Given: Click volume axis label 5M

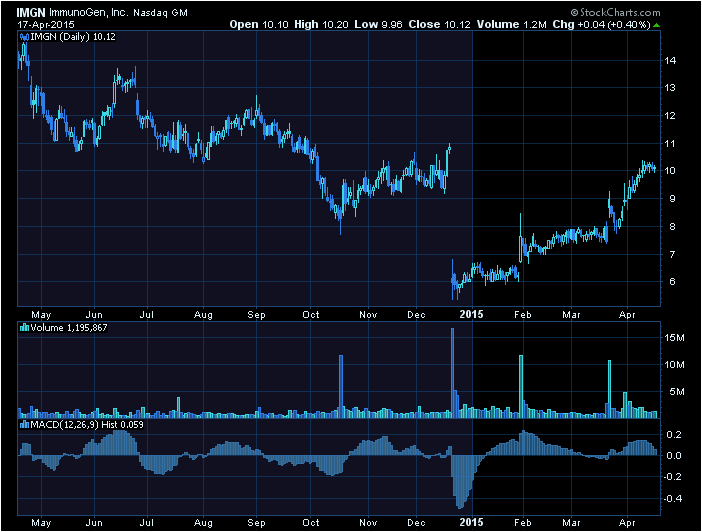Looking at the screenshot, I should (x=677, y=392).
